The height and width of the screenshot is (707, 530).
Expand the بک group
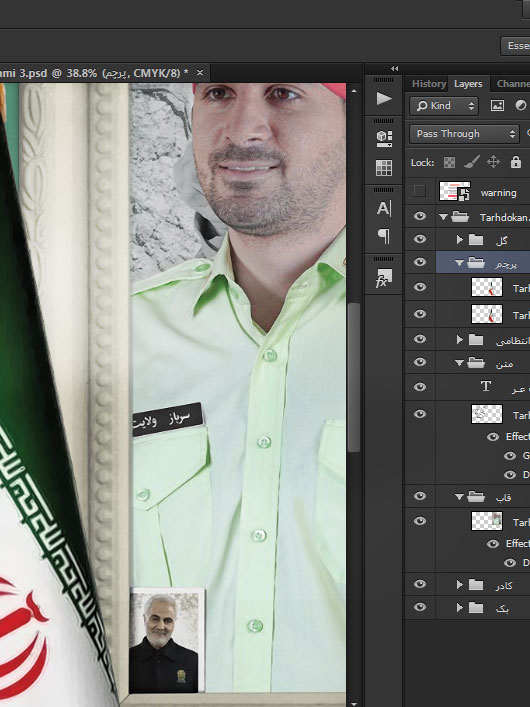pyautogui.click(x=460, y=608)
